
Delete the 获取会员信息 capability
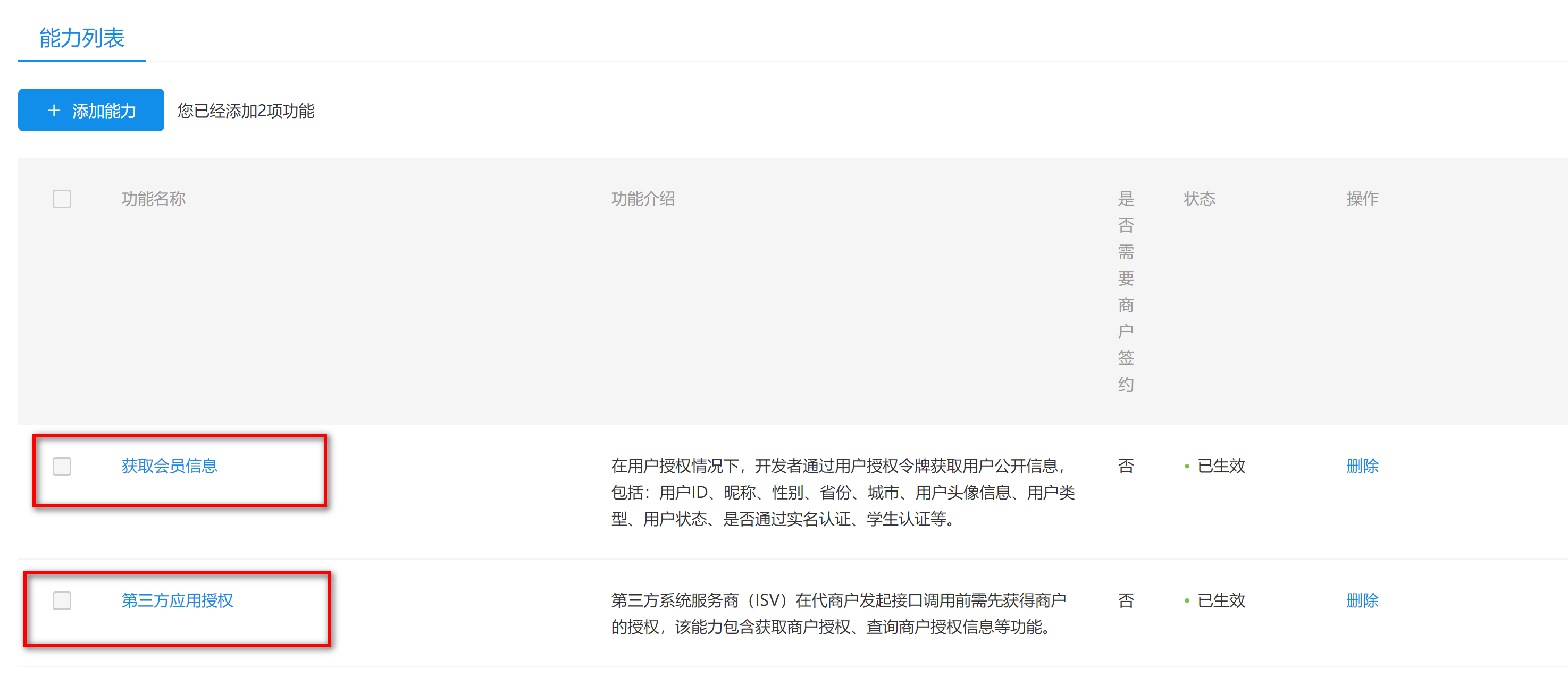click(x=1362, y=467)
